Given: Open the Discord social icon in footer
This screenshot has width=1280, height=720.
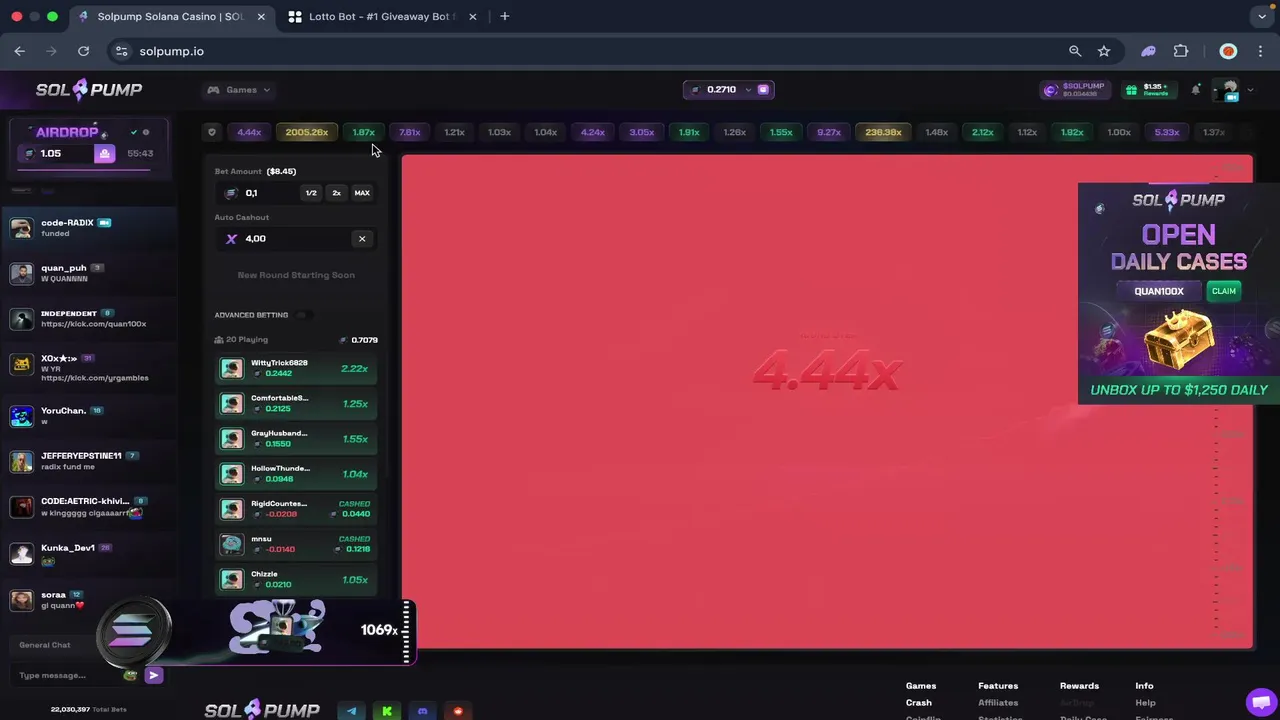Looking at the screenshot, I should (422, 711).
